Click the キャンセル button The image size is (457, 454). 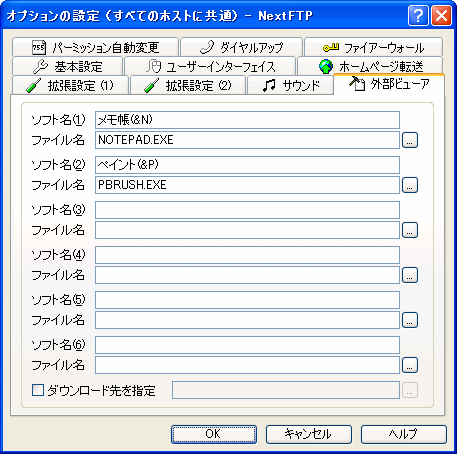coord(309,434)
